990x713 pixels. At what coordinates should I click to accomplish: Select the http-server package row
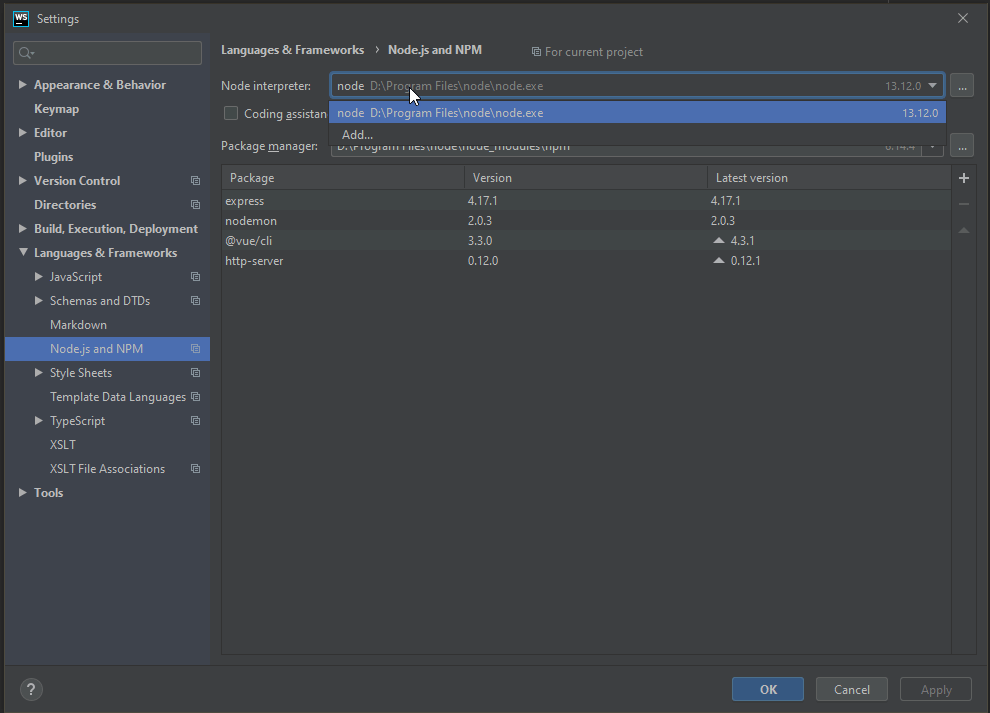(586, 261)
